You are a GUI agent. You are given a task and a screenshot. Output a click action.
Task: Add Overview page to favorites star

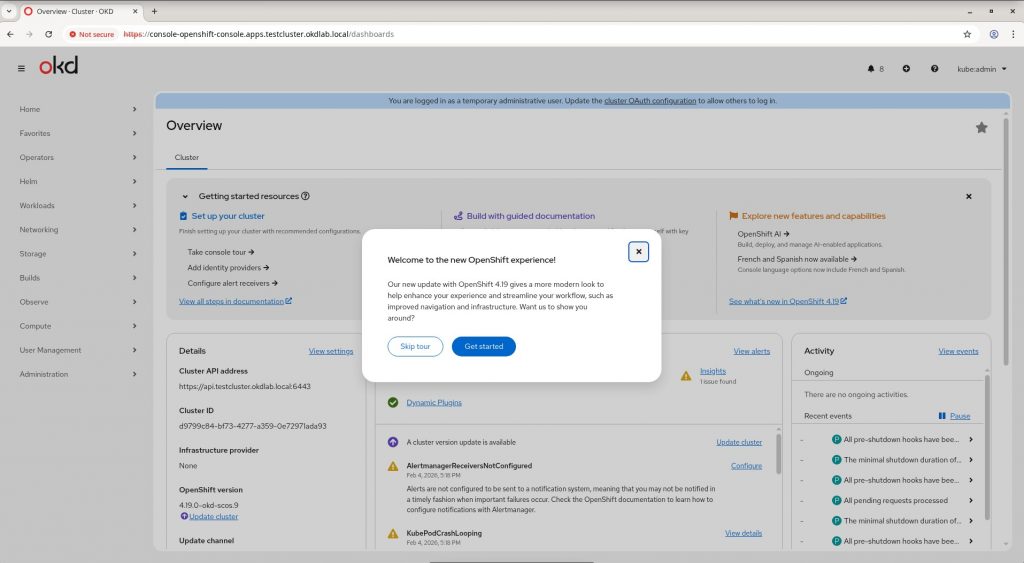point(981,127)
